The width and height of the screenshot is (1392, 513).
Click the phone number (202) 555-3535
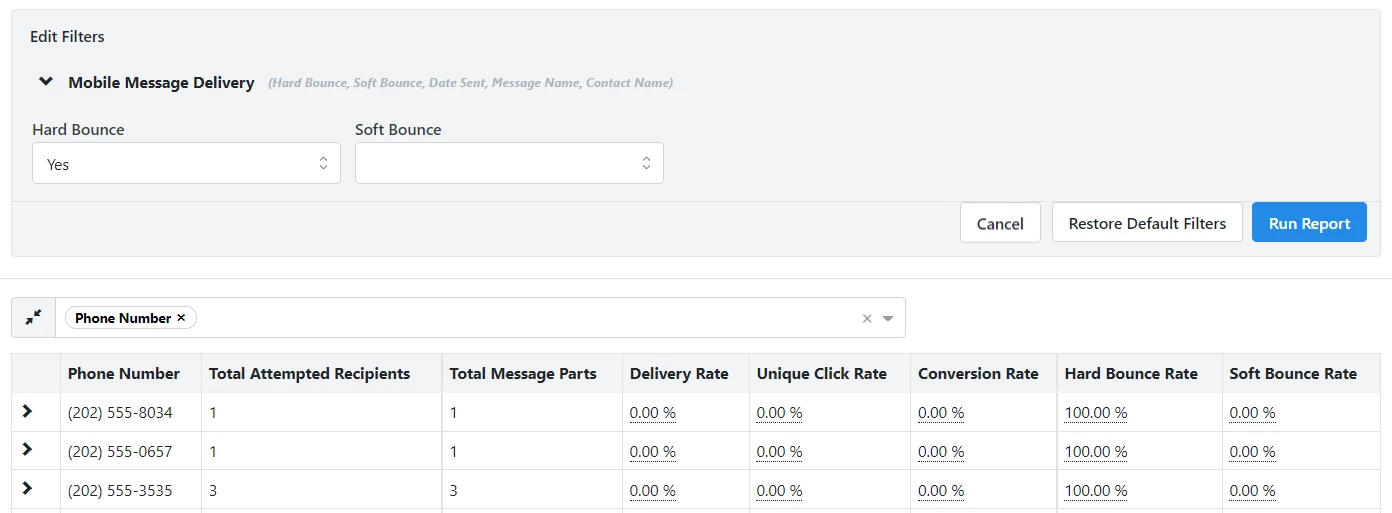click(x=120, y=490)
